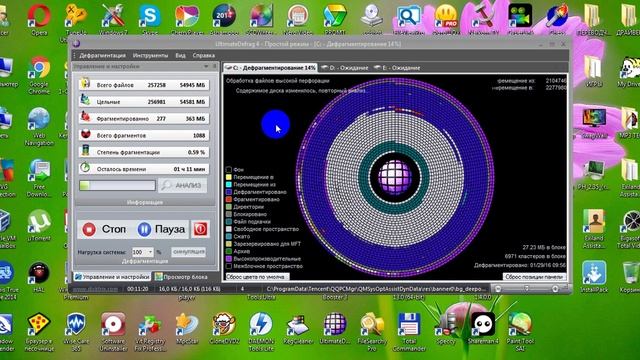Click the www.disktrix.com status bar link
This screenshot has width=640, height=360.
tap(96, 289)
